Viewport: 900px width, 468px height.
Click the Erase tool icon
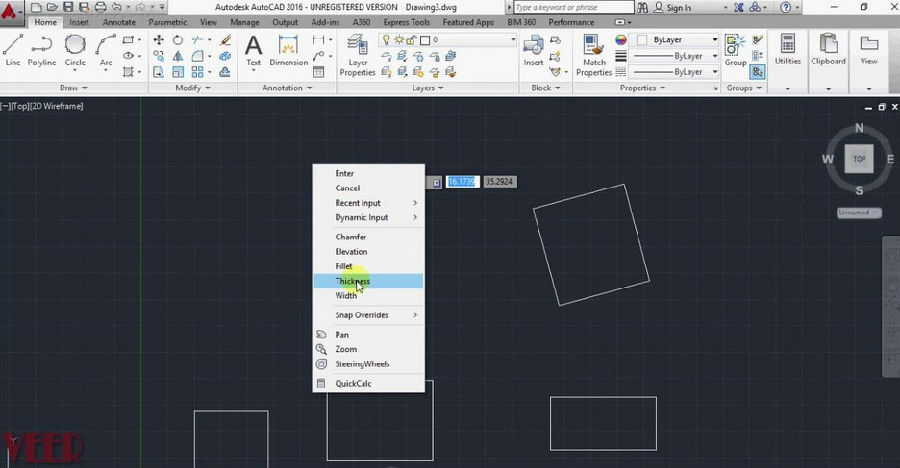pyautogui.click(x=226, y=40)
